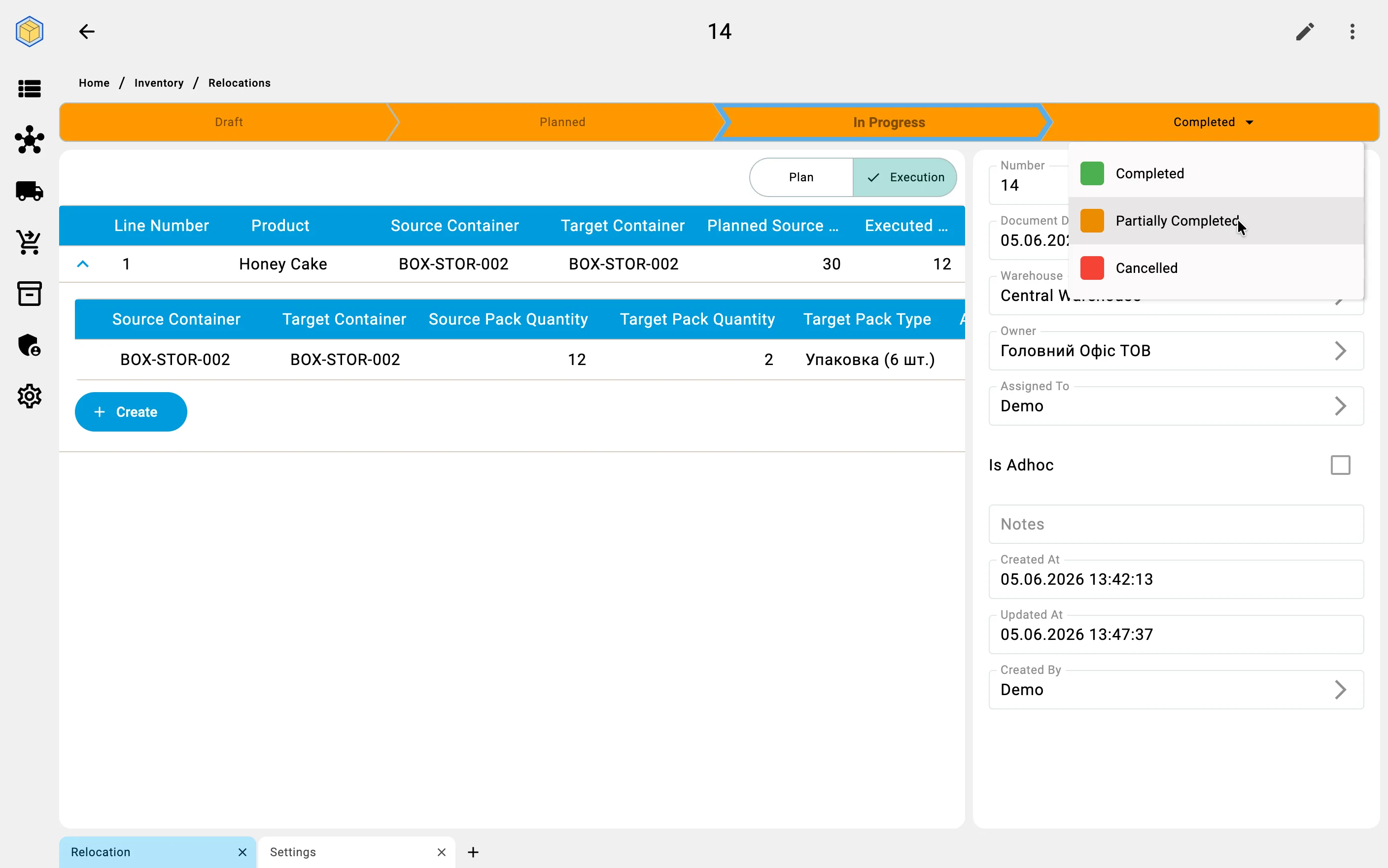Screen dimensions: 1388x868
Task: Select the Draft status step
Action: (229, 122)
